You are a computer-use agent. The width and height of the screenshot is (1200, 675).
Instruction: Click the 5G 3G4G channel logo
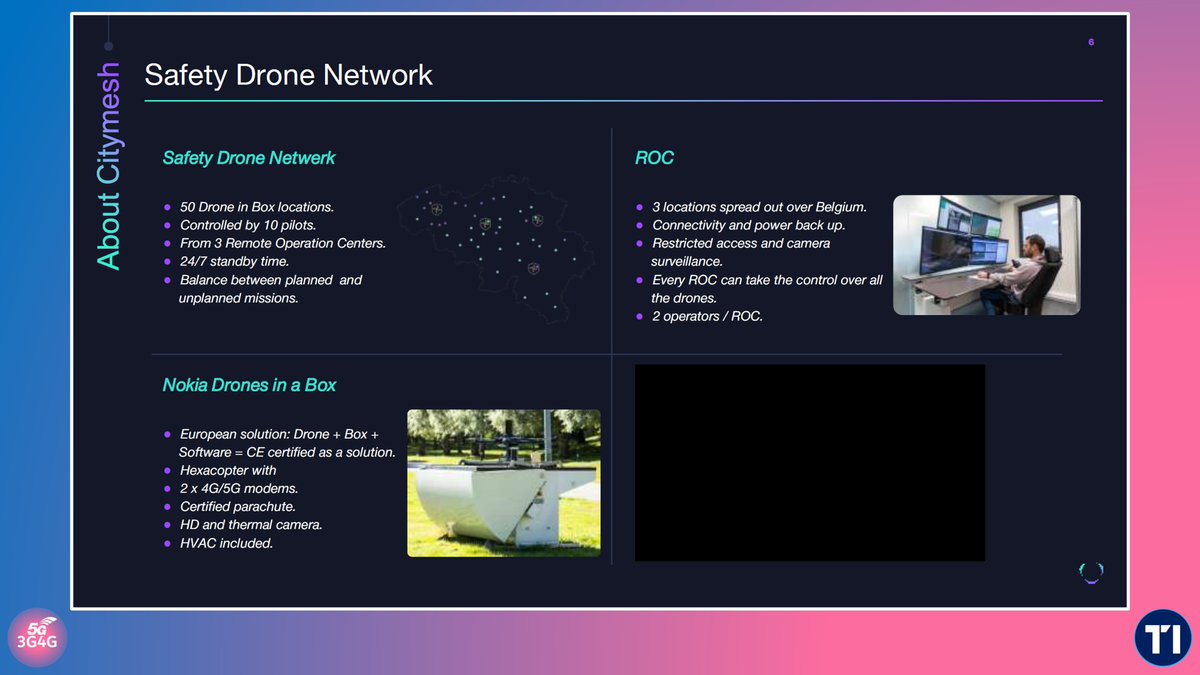[x=37, y=637]
